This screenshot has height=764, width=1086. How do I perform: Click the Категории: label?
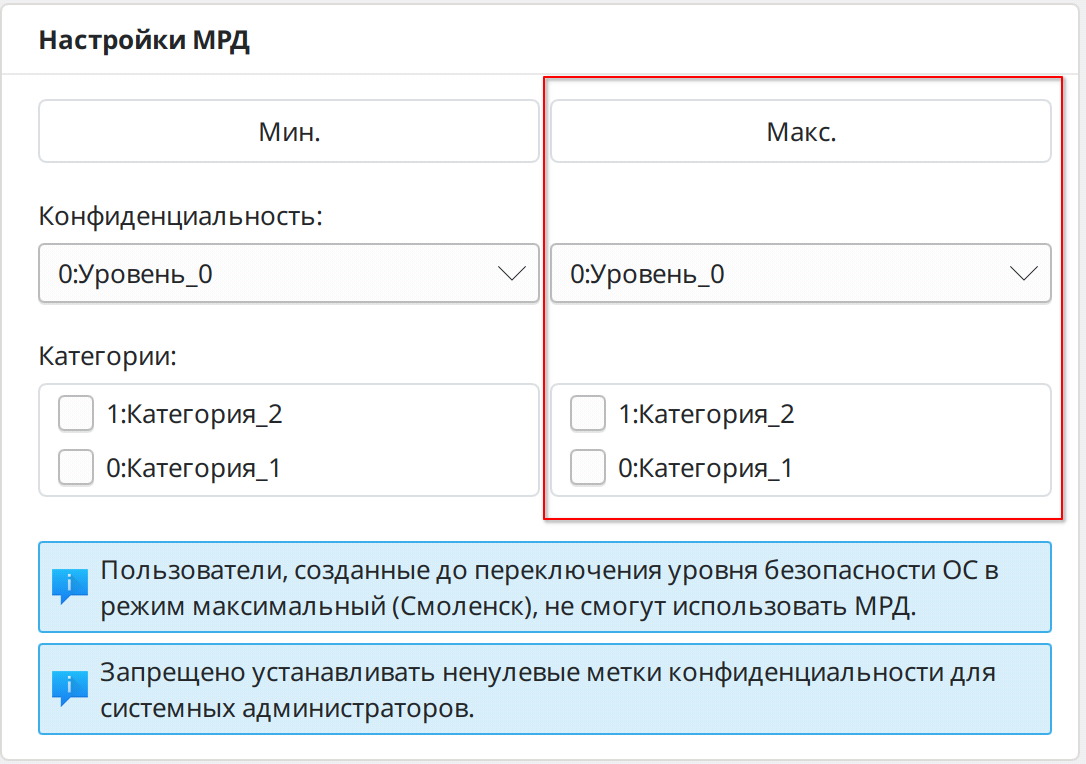click(x=108, y=356)
